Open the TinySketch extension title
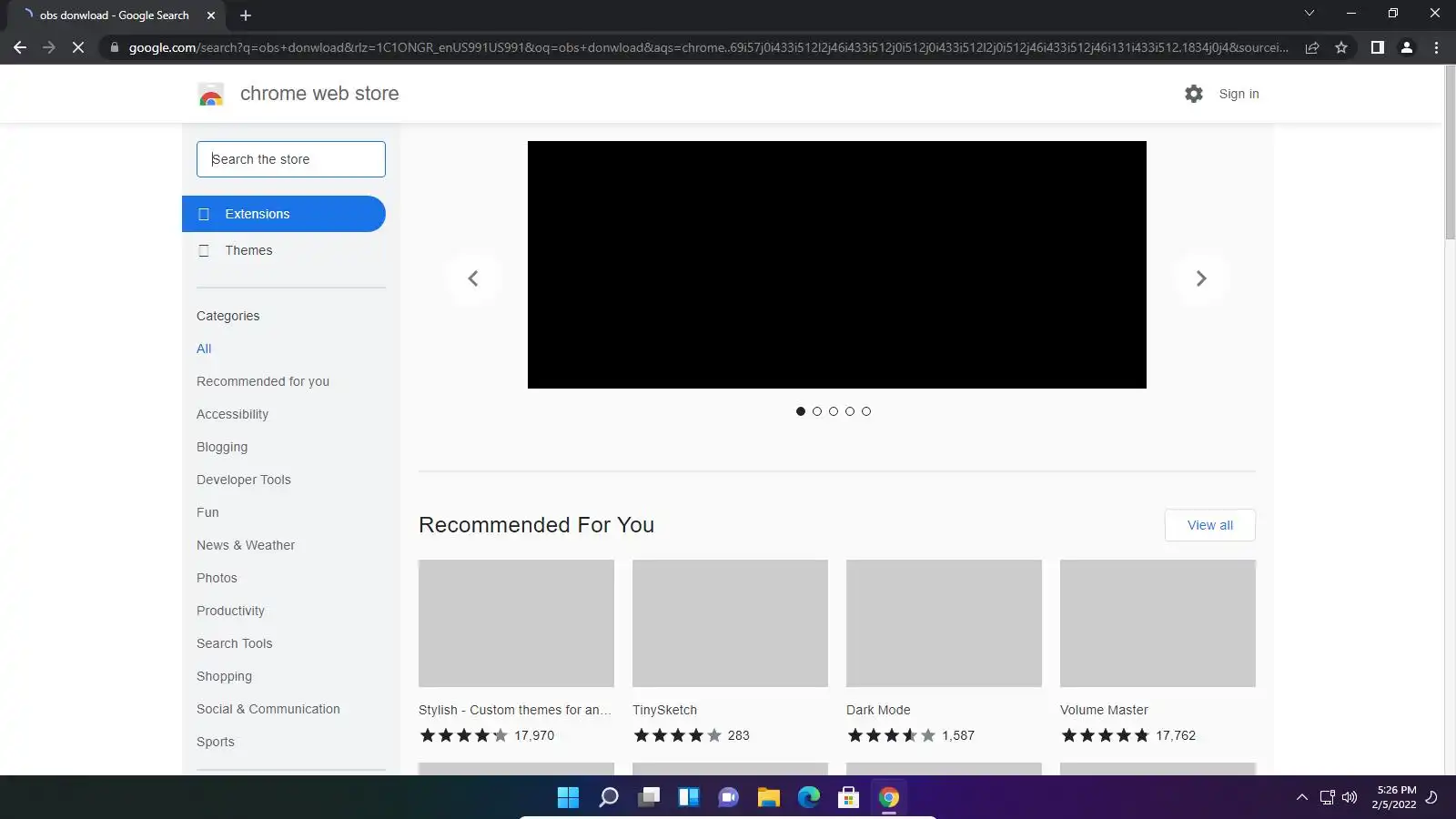1456x819 pixels. click(x=664, y=710)
